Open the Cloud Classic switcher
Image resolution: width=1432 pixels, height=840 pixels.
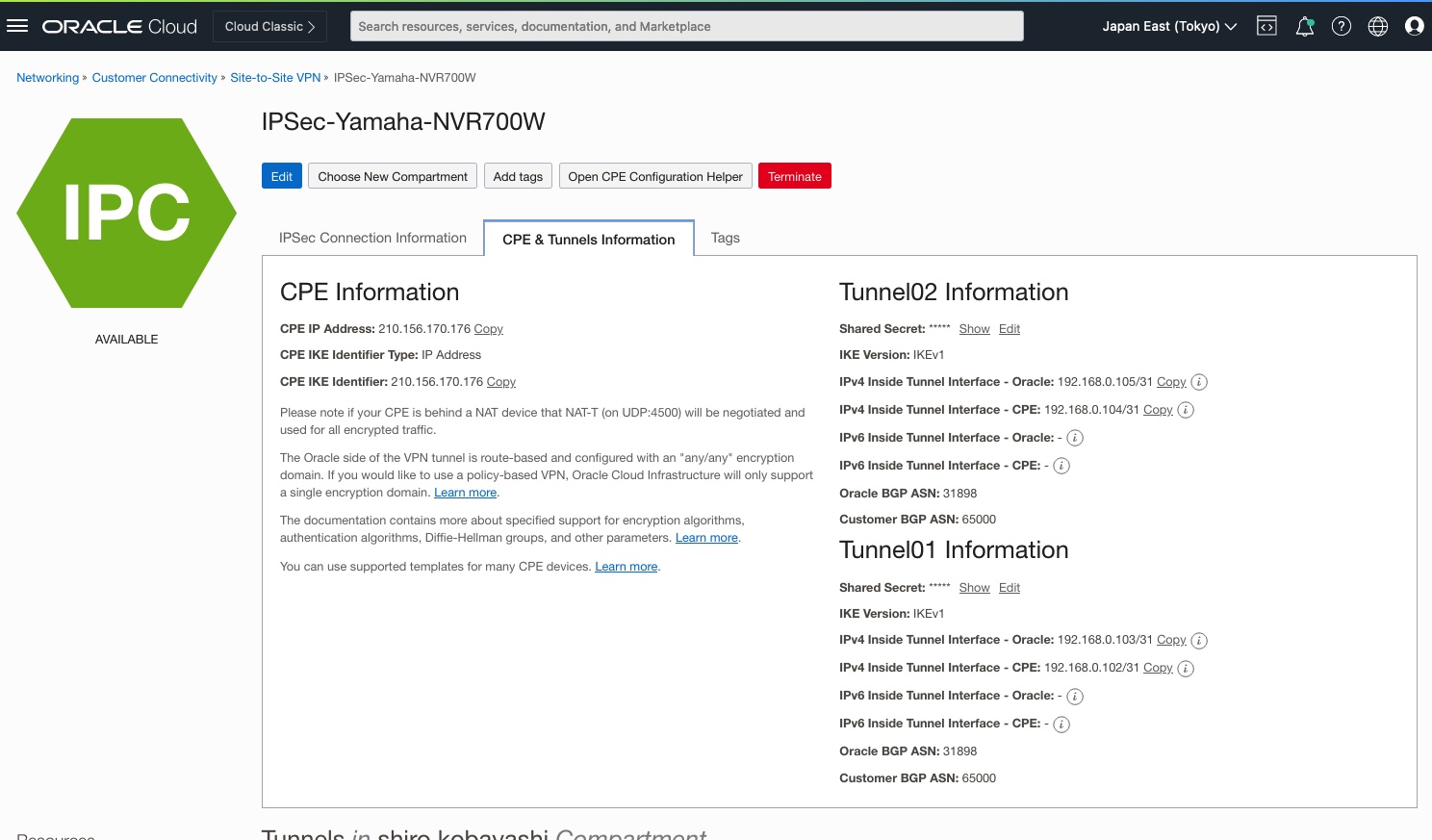[269, 26]
